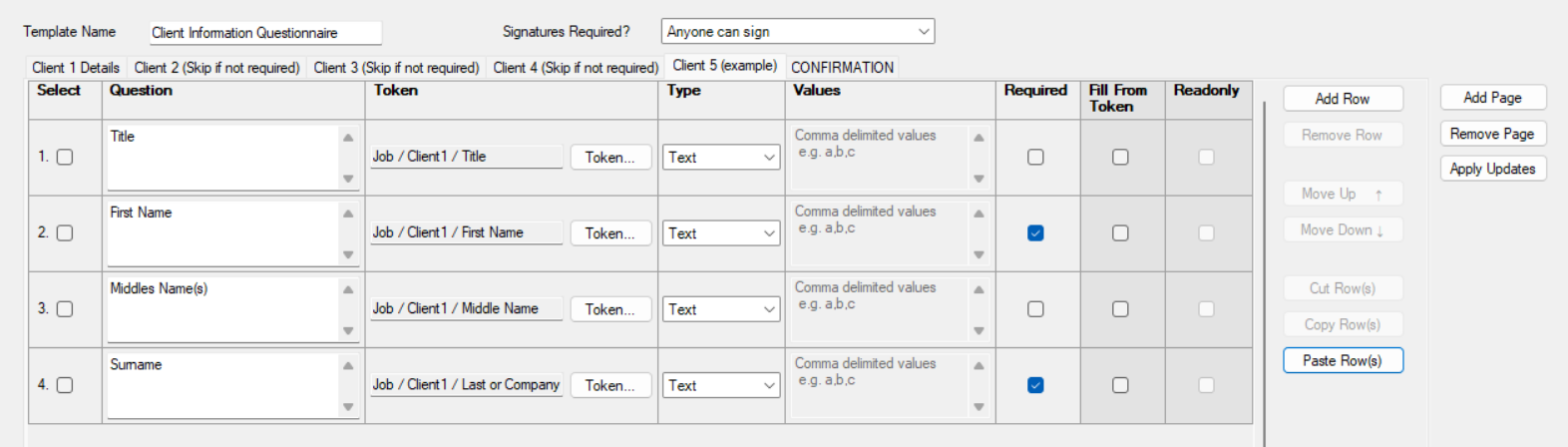Image resolution: width=1568 pixels, height=447 pixels.
Task: Click the Template Name input field
Action: coord(264,33)
